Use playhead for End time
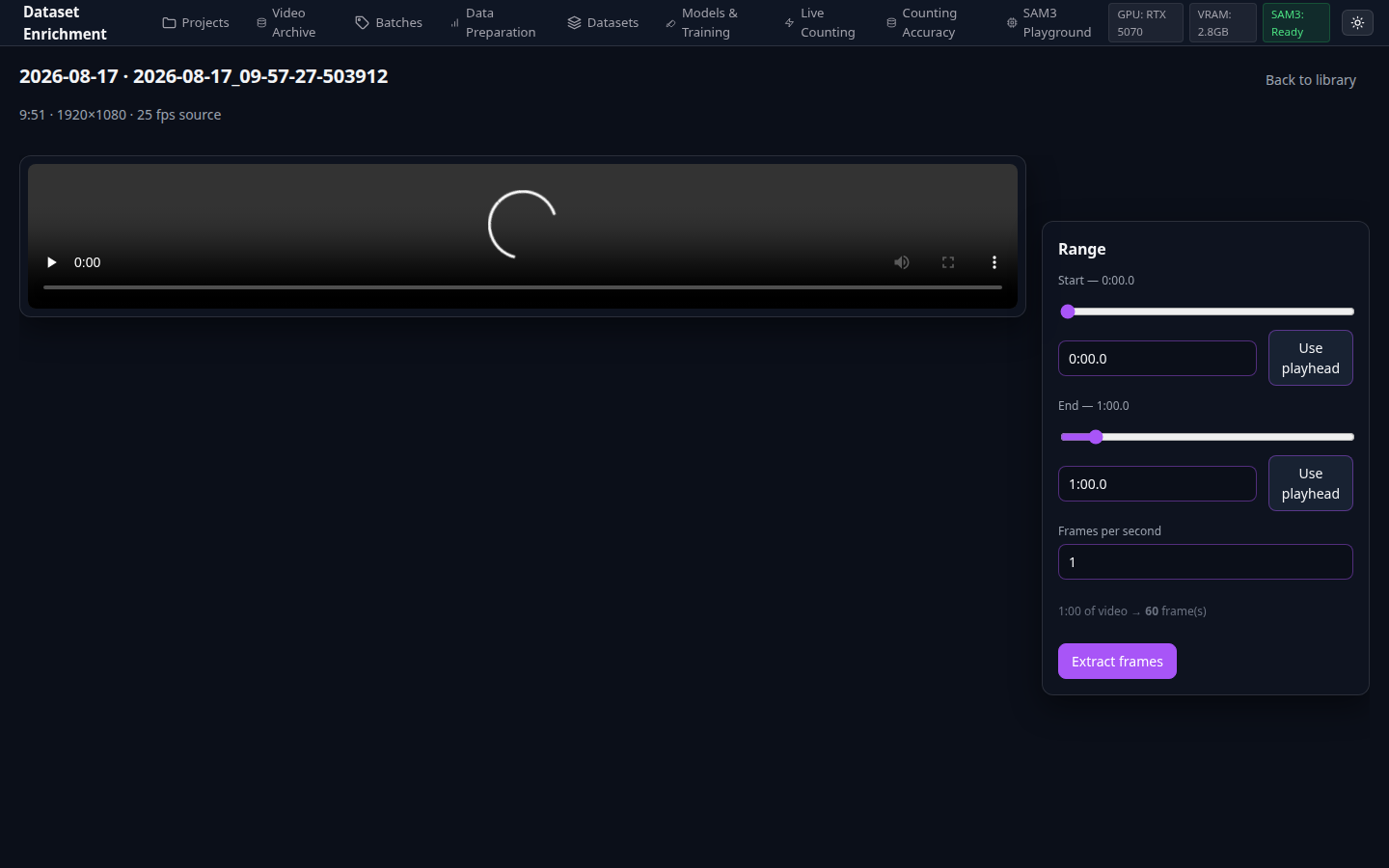The image size is (1389, 868). pos(1310,483)
